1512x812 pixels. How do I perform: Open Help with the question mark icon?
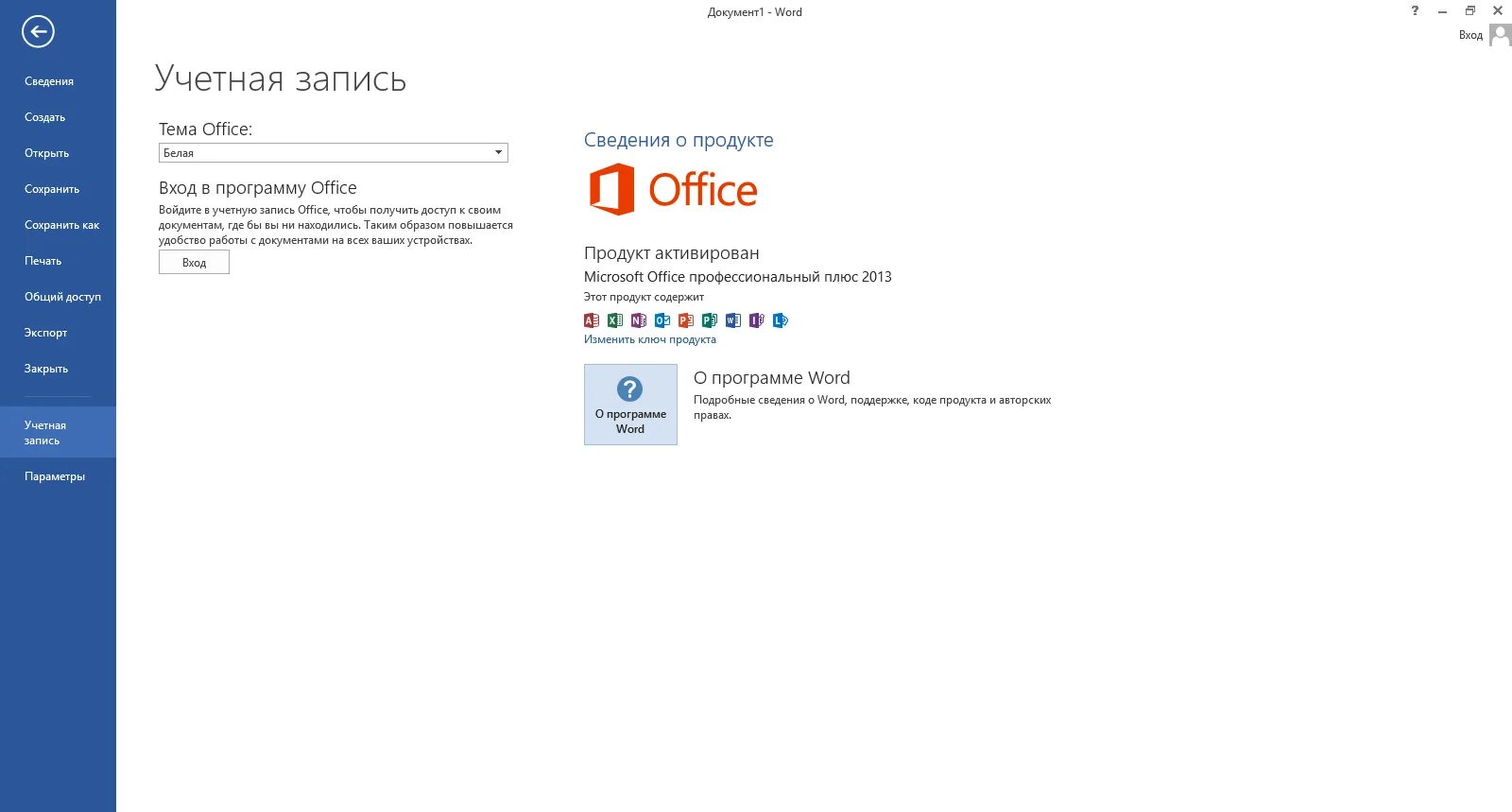click(x=1415, y=11)
